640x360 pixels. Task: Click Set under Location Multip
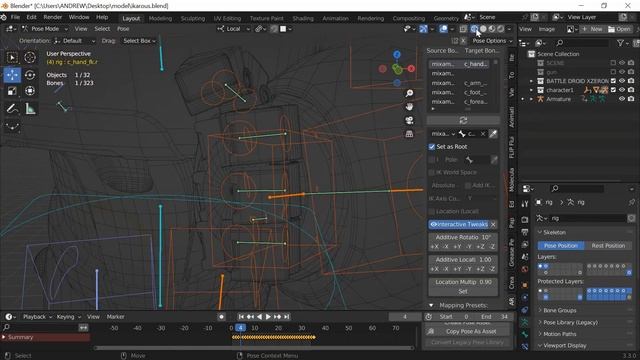click(463, 291)
